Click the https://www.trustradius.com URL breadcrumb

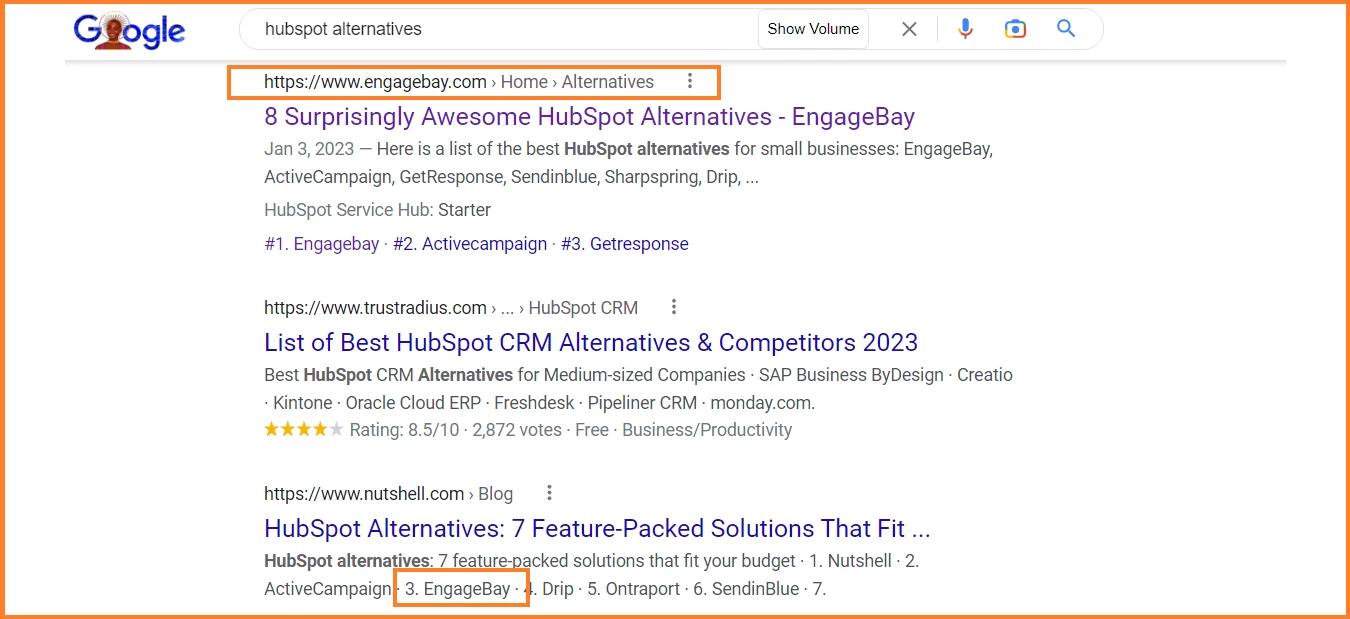pyautogui.click(x=375, y=307)
